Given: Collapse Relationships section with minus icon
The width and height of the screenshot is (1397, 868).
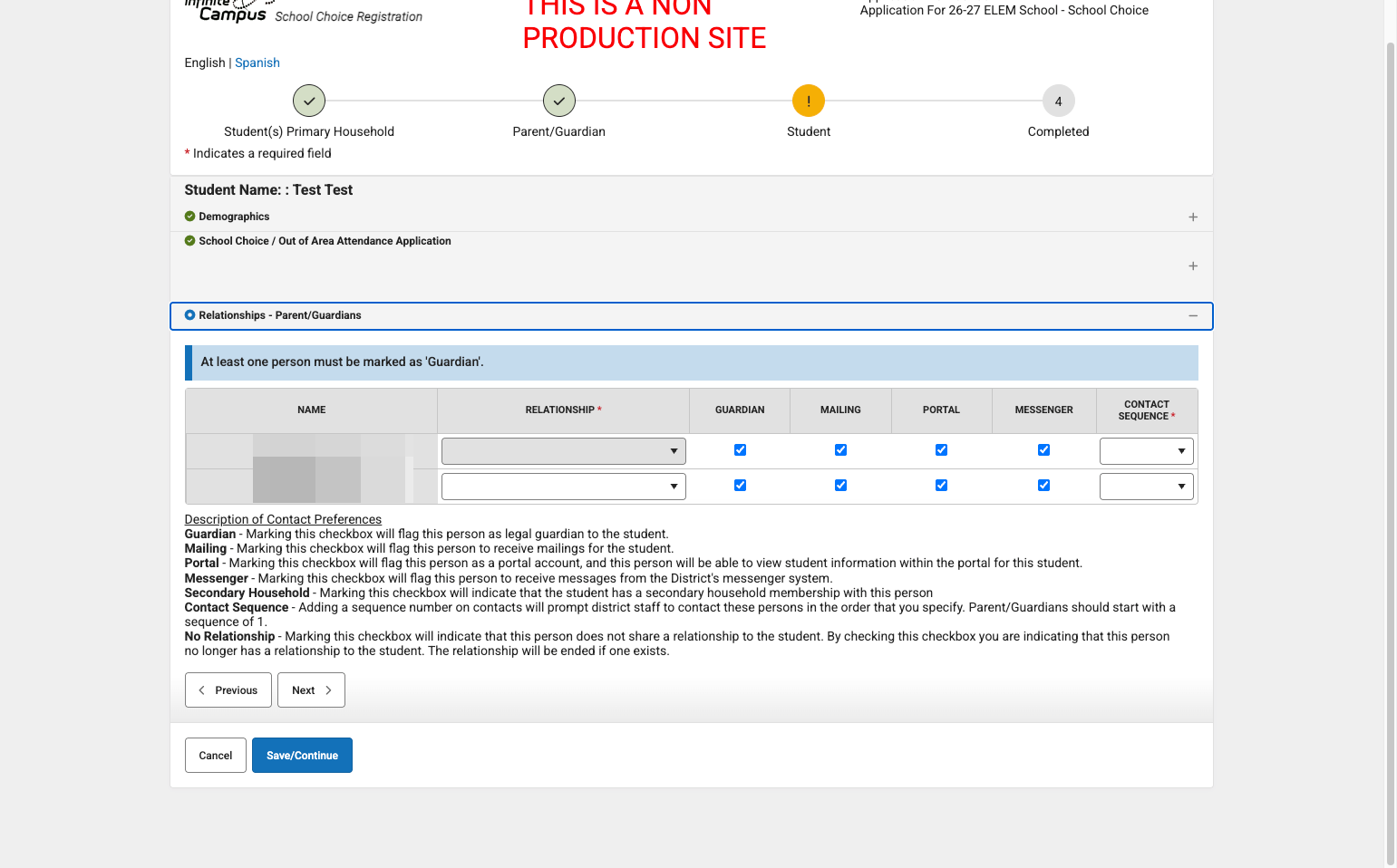Looking at the screenshot, I should pos(1193,315).
